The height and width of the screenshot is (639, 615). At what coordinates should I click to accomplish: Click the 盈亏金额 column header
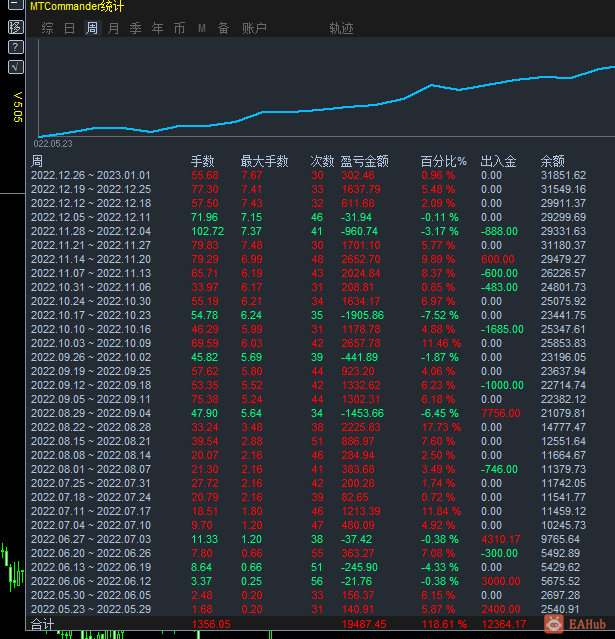(x=365, y=161)
